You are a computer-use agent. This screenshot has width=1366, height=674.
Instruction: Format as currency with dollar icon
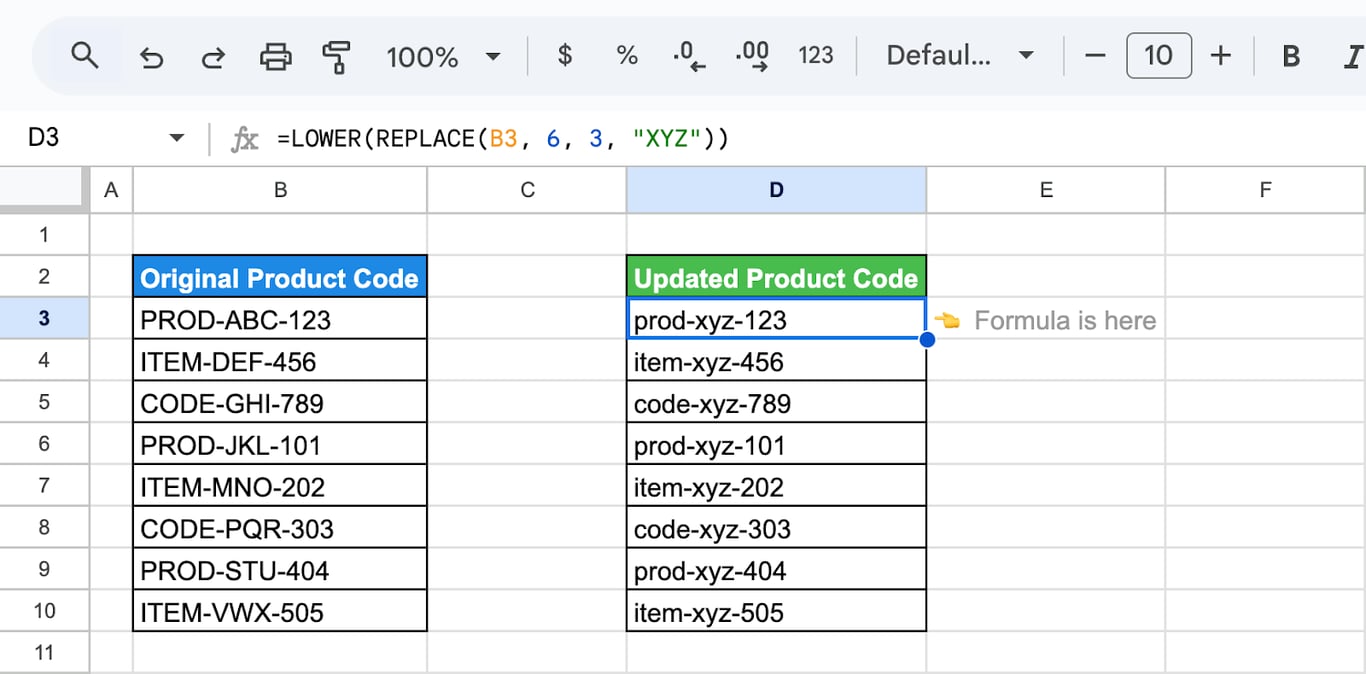[x=565, y=55]
